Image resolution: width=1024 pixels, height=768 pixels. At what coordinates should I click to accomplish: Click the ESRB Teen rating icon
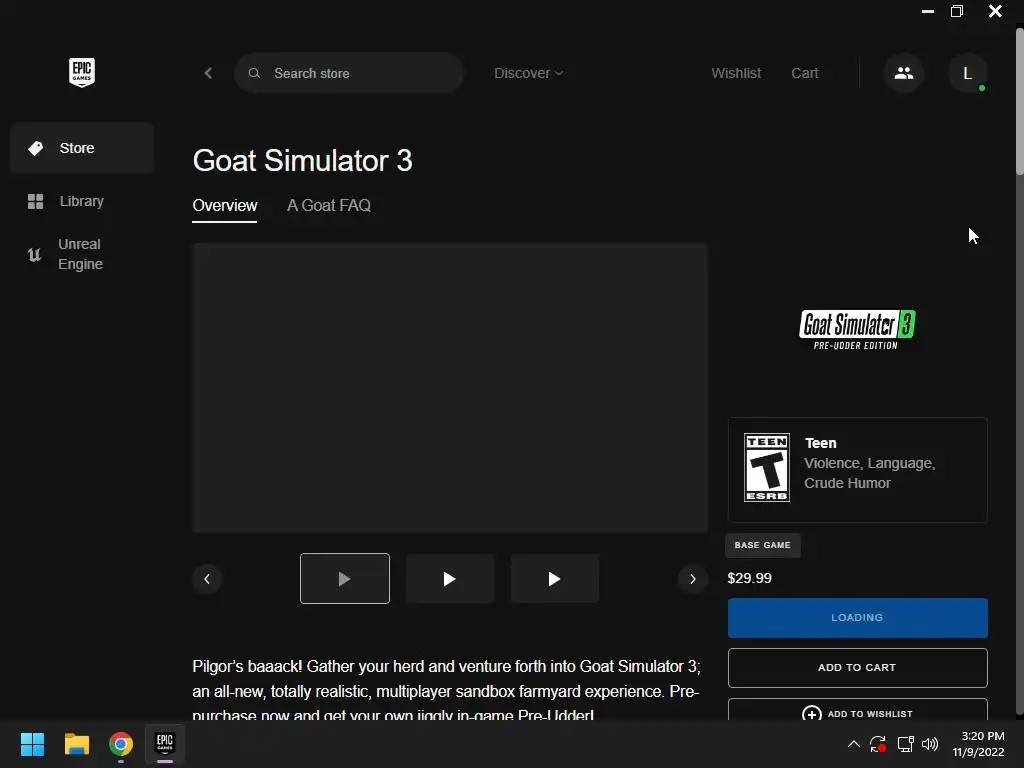click(767, 468)
